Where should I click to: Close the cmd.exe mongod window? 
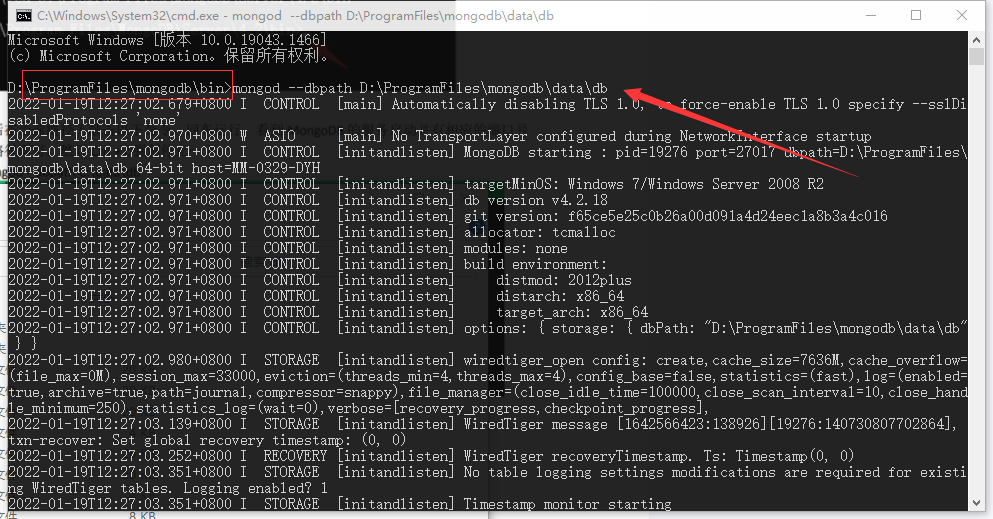(962, 15)
